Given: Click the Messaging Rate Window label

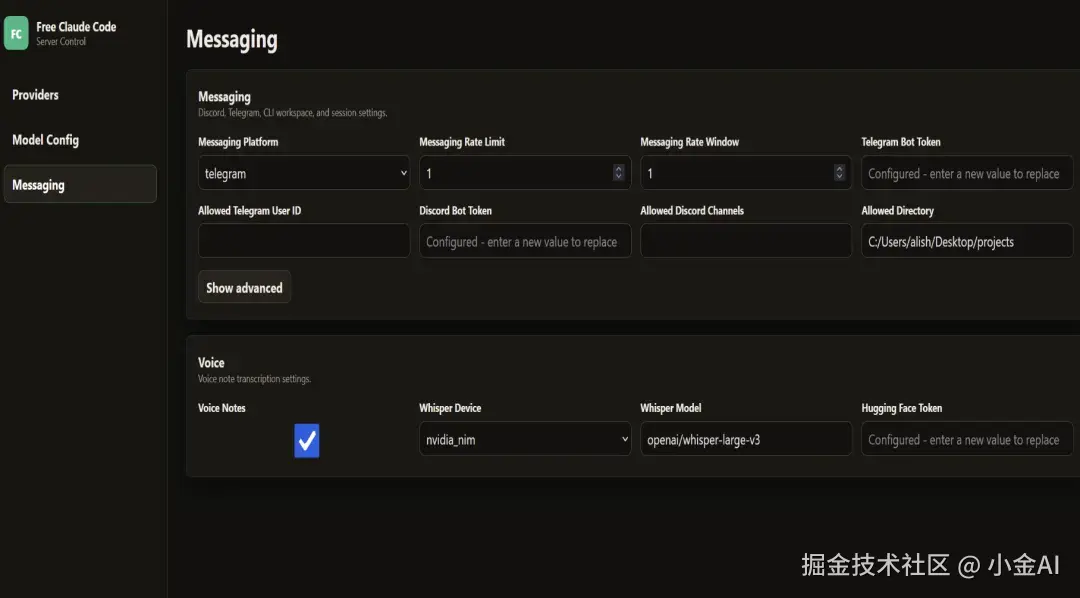Looking at the screenshot, I should tap(689, 142).
